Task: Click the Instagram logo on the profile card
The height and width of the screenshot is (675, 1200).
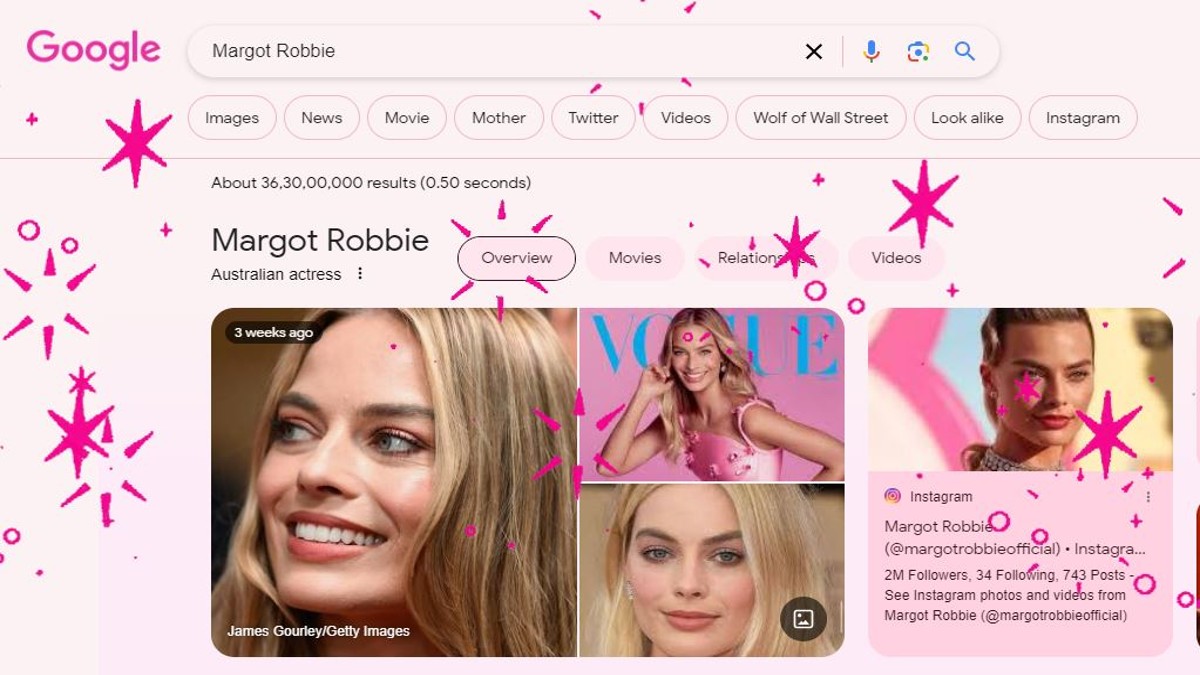Action: (x=891, y=495)
